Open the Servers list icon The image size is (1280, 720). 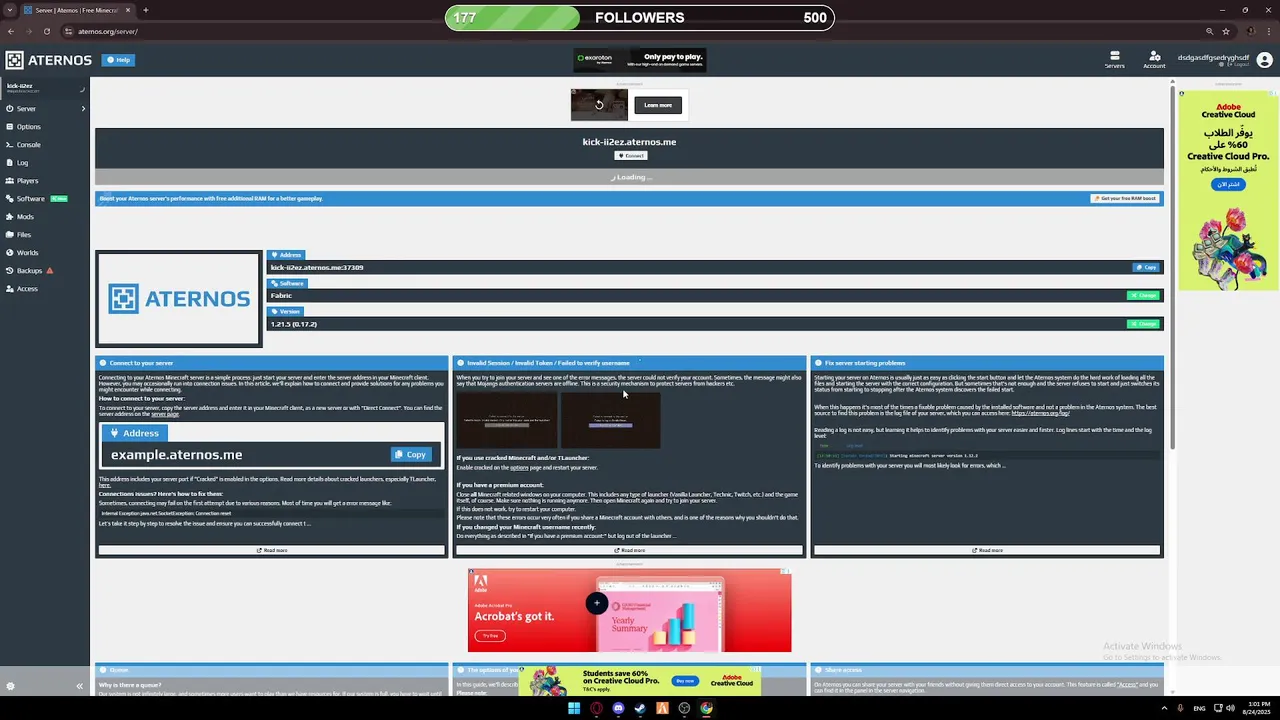1114,60
